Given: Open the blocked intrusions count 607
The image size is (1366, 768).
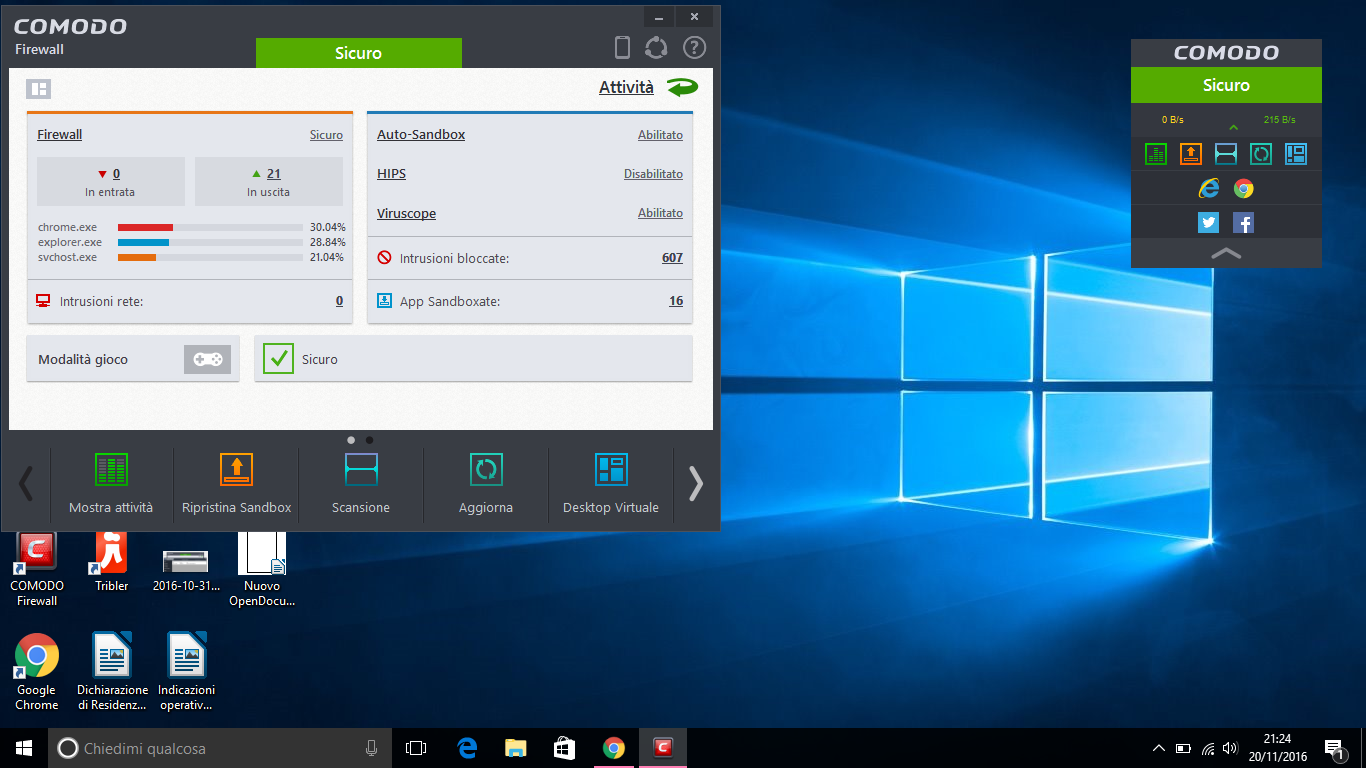Looking at the screenshot, I should click(672, 258).
